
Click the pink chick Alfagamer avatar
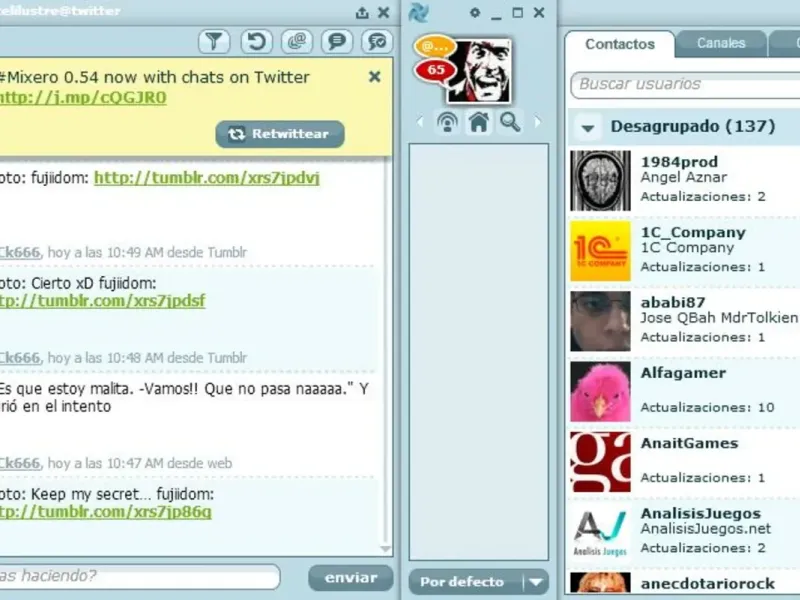601,392
